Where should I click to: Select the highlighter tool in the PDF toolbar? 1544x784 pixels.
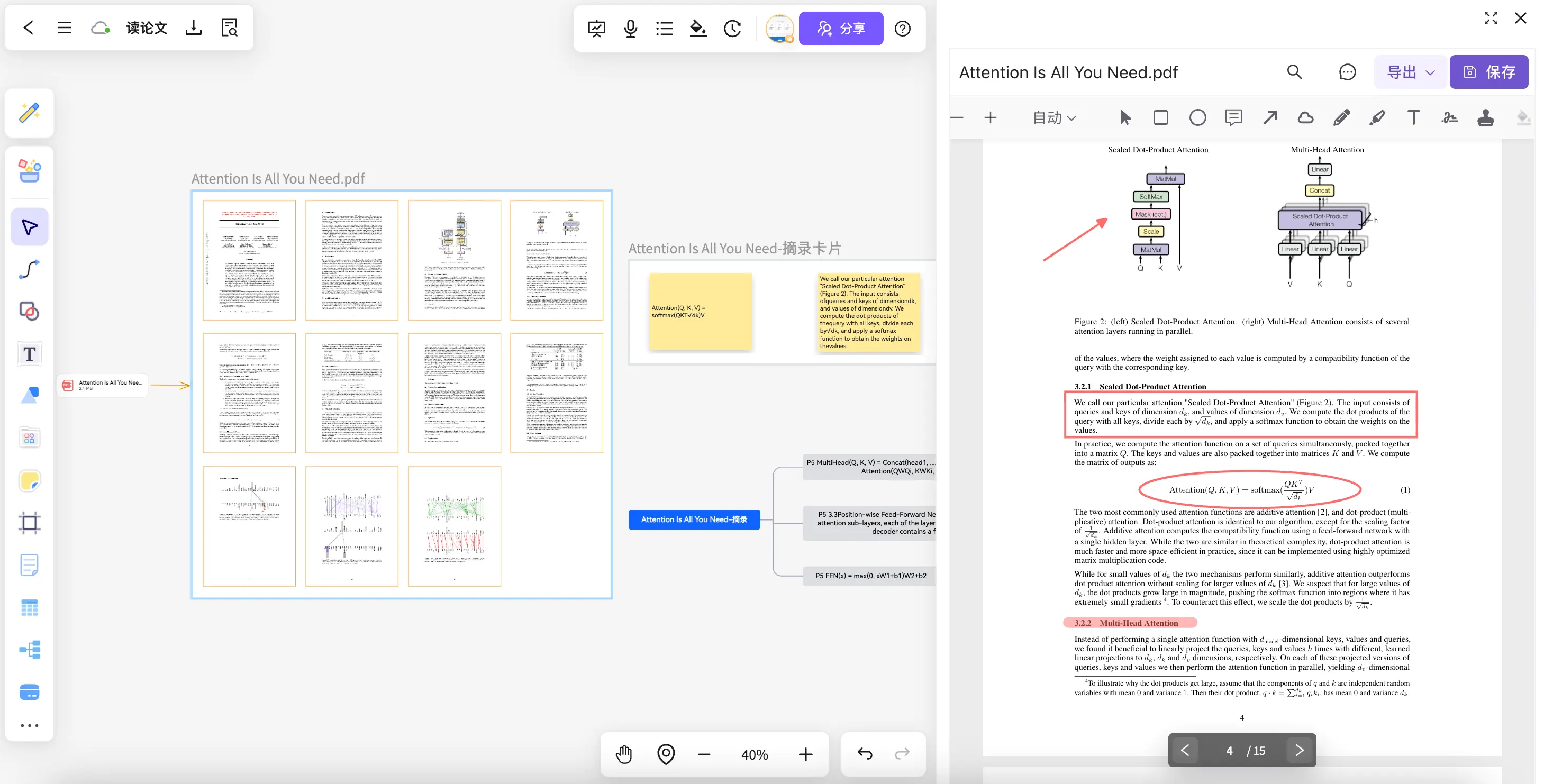tap(1377, 117)
